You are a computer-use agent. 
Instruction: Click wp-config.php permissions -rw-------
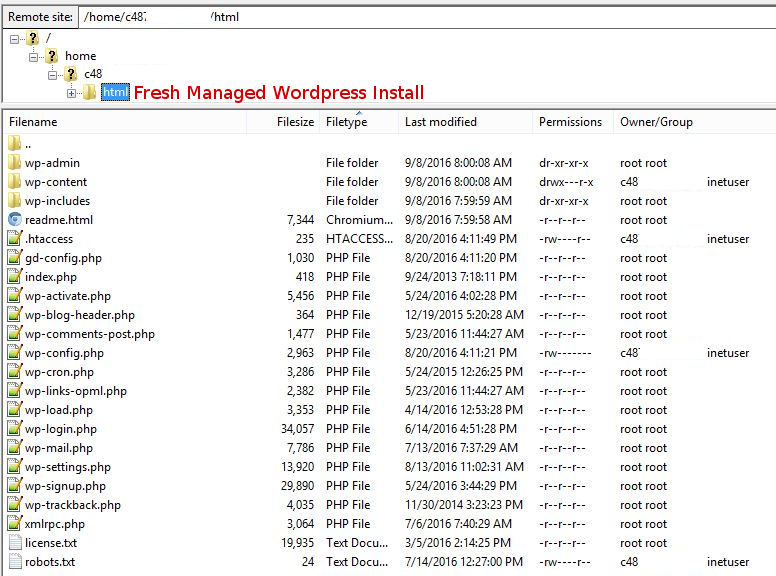pyautogui.click(x=565, y=353)
